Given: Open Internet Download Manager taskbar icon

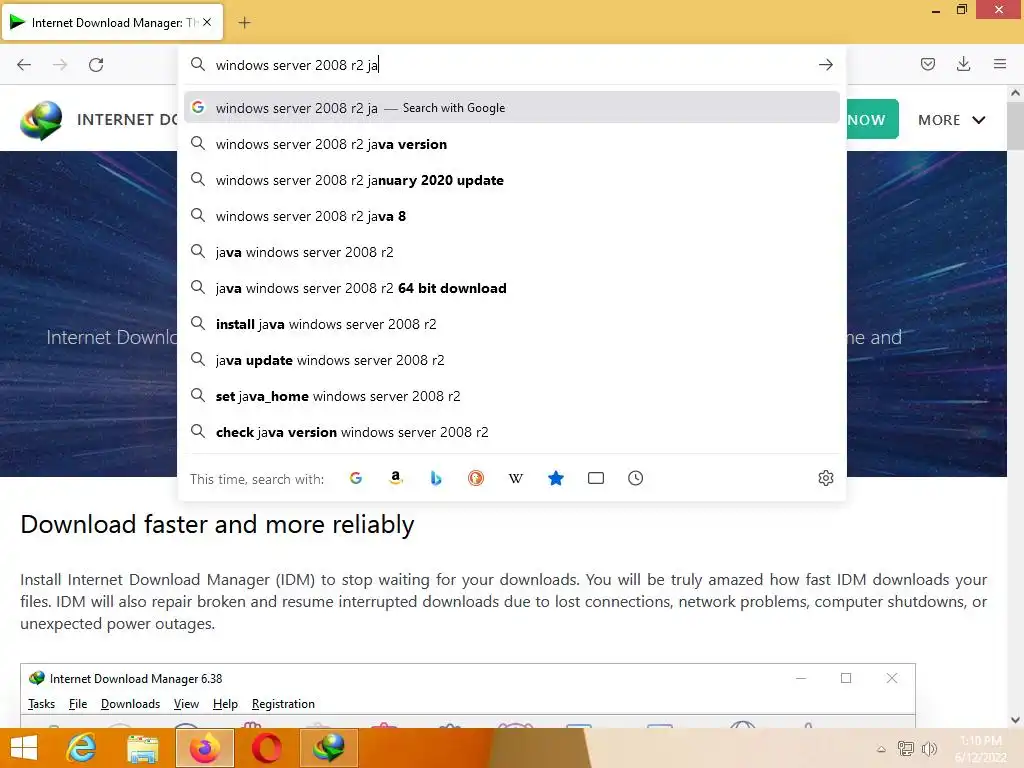Looking at the screenshot, I should tap(328, 748).
